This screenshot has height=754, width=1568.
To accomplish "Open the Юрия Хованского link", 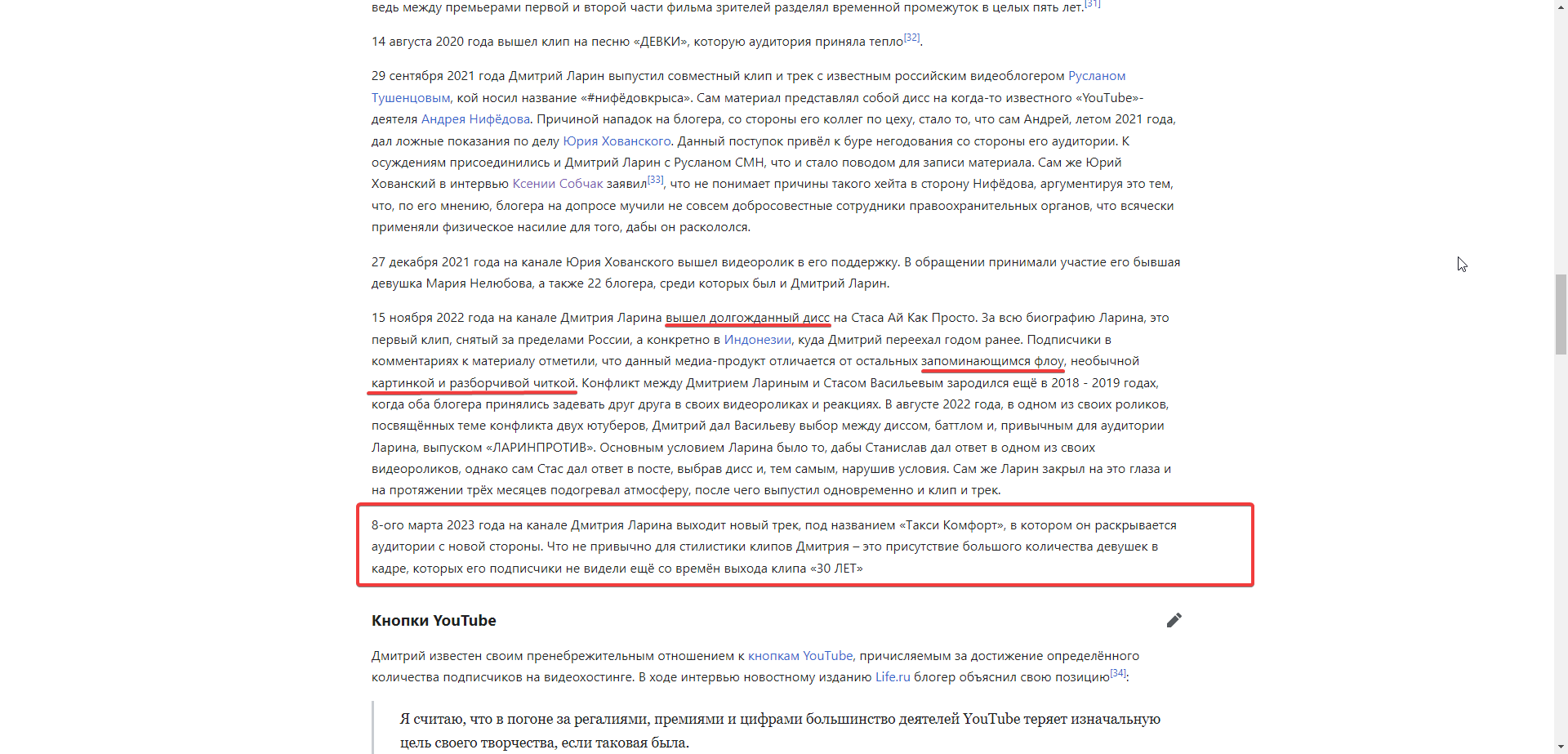I will tap(617, 141).
